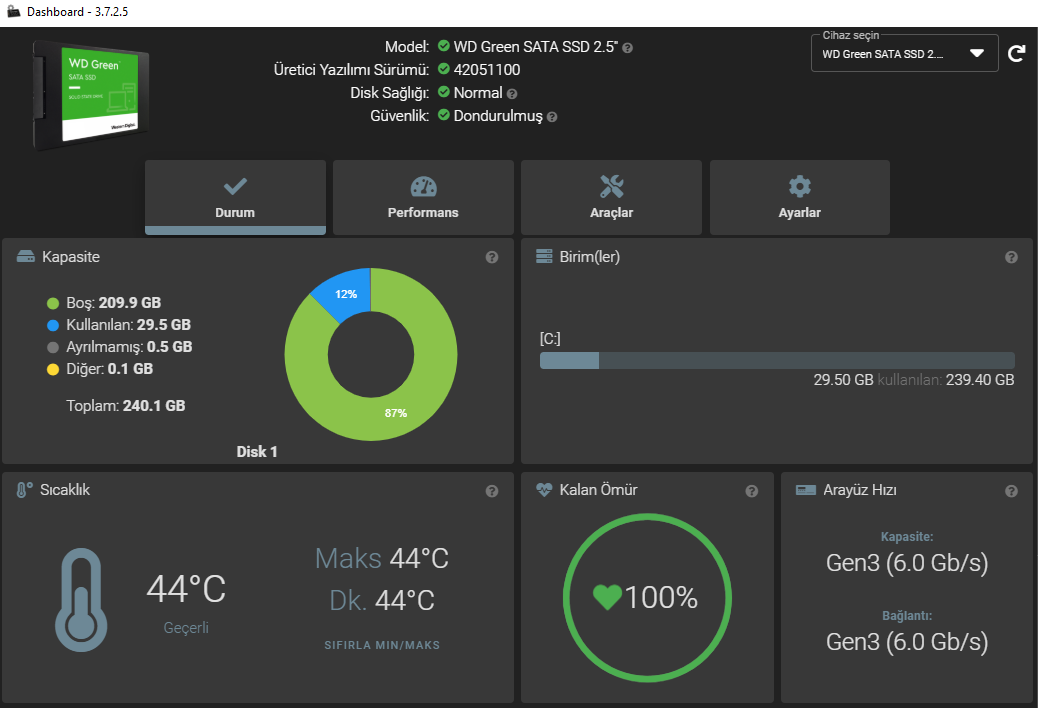Click the yellow Diğer legend dot

pyautogui.click(x=53, y=369)
